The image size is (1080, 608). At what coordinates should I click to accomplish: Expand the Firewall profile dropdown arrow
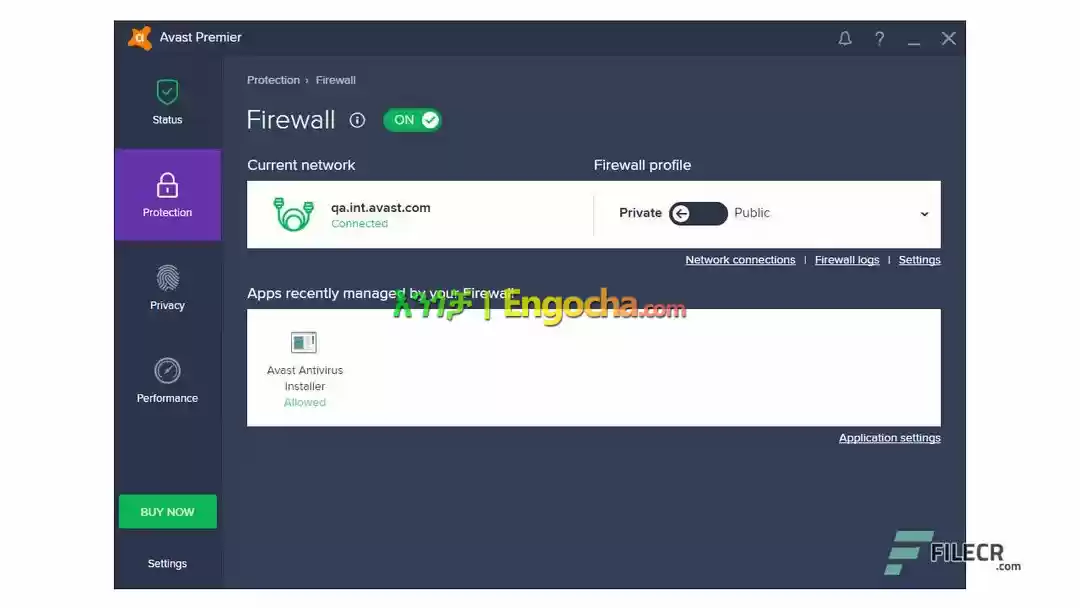(x=924, y=214)
